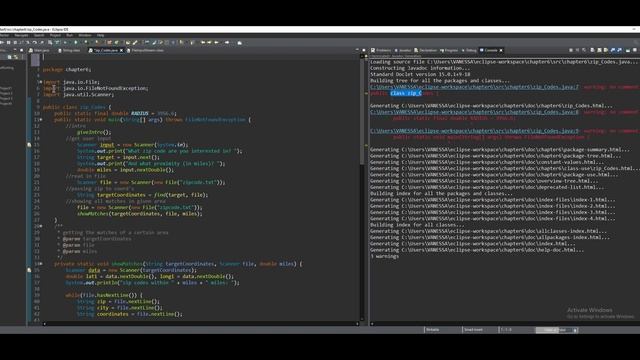
Task: Click the green Run toolbar button
Action: point(76,42)
